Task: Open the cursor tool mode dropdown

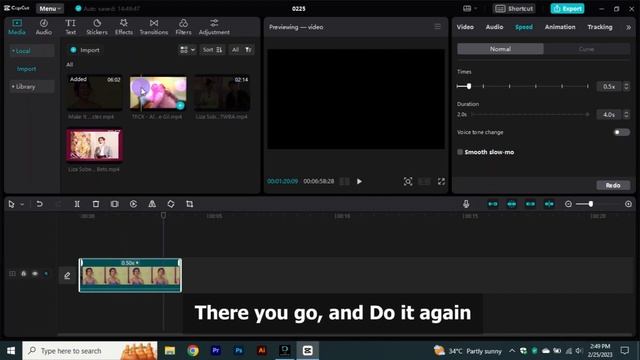Action: pyautogui.click(x=22, y=204)
